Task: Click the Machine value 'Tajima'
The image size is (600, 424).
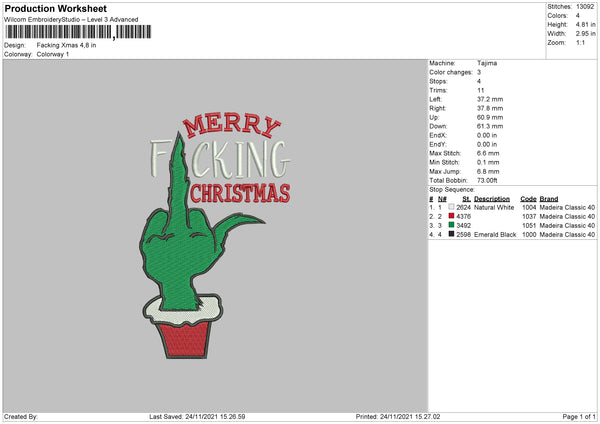Action: pos(487,63)
